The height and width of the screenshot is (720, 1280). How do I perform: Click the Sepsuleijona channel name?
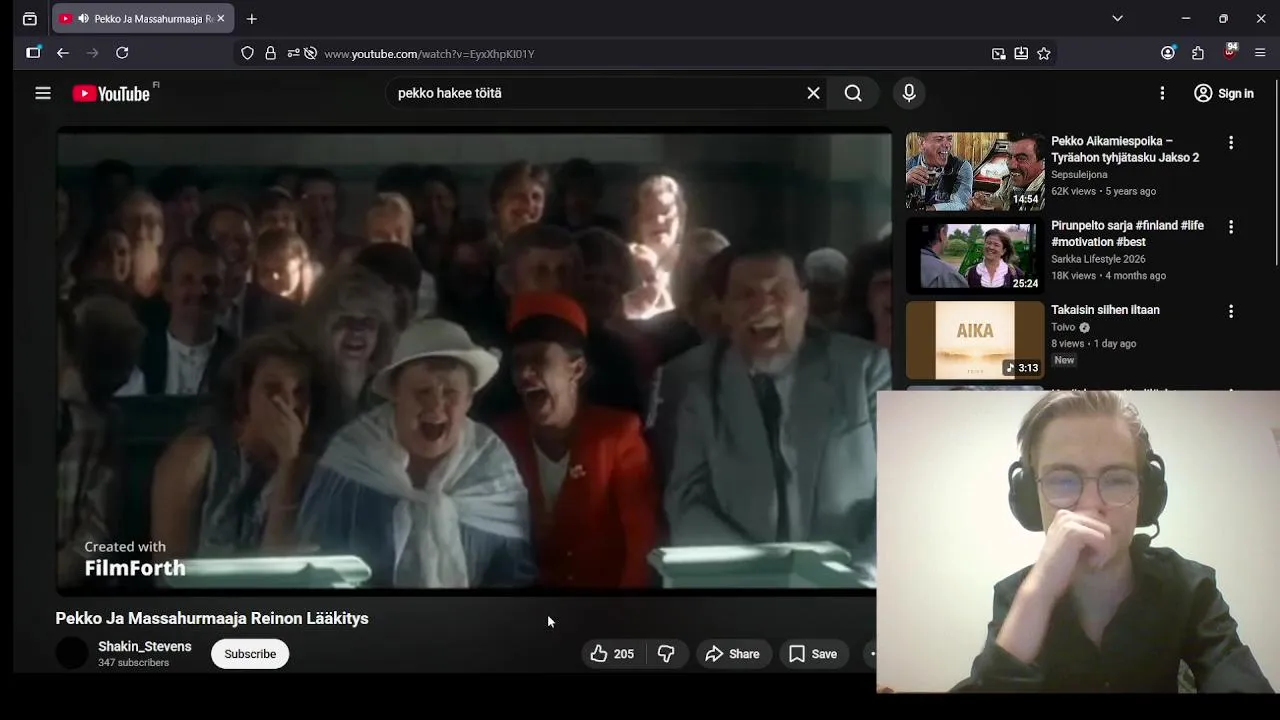pyautogui.click(x=1079, y=175)
